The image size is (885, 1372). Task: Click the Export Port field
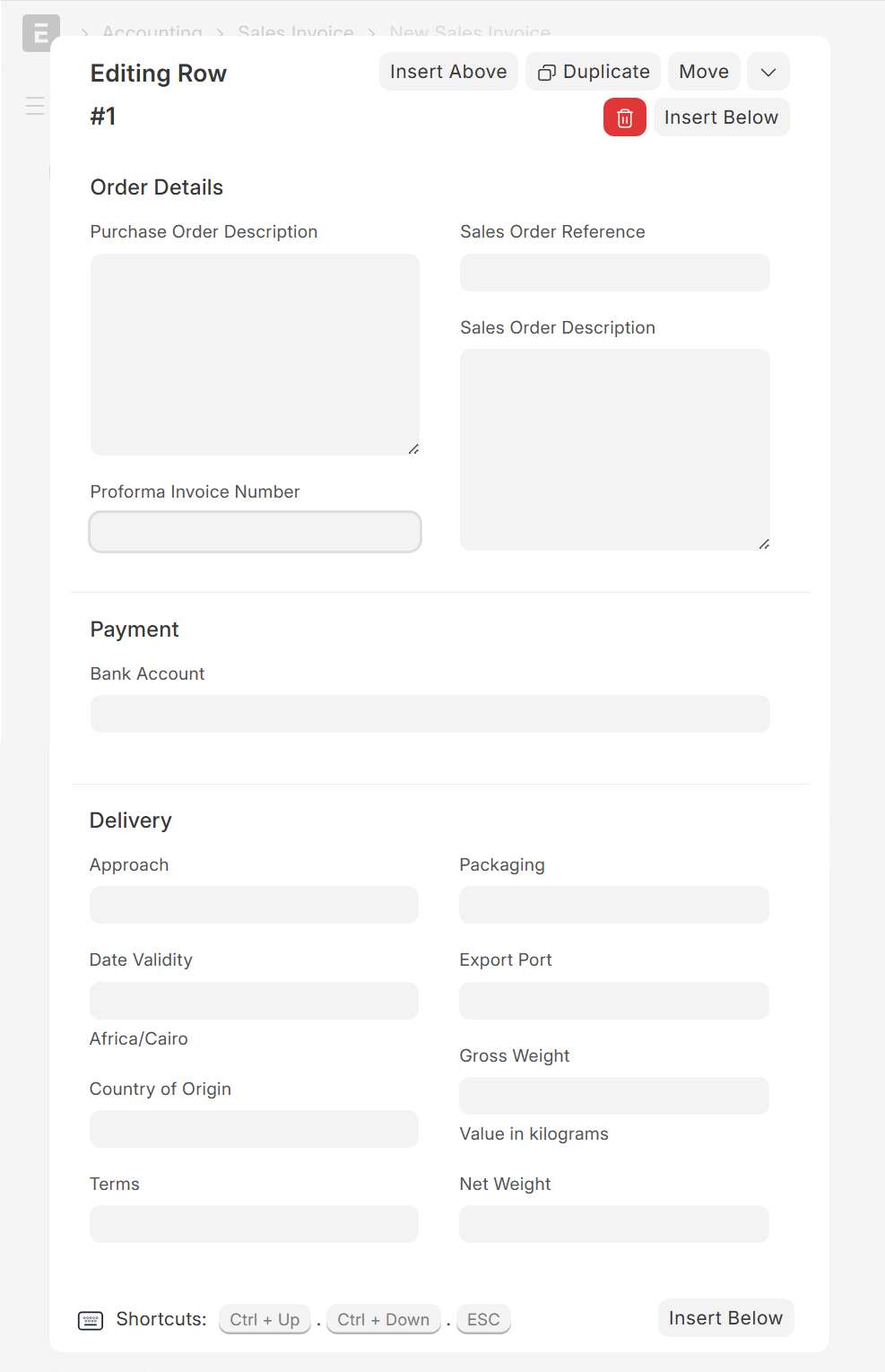pyautogui.click(x=614, y=1001)
